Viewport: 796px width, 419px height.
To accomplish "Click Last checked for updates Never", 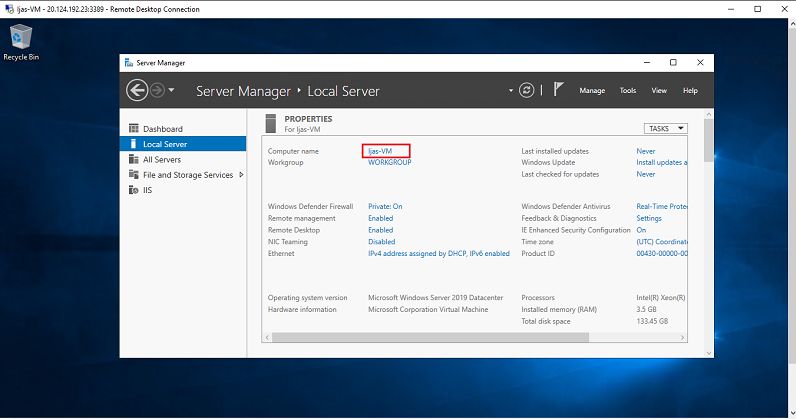I will coord(646,174).
